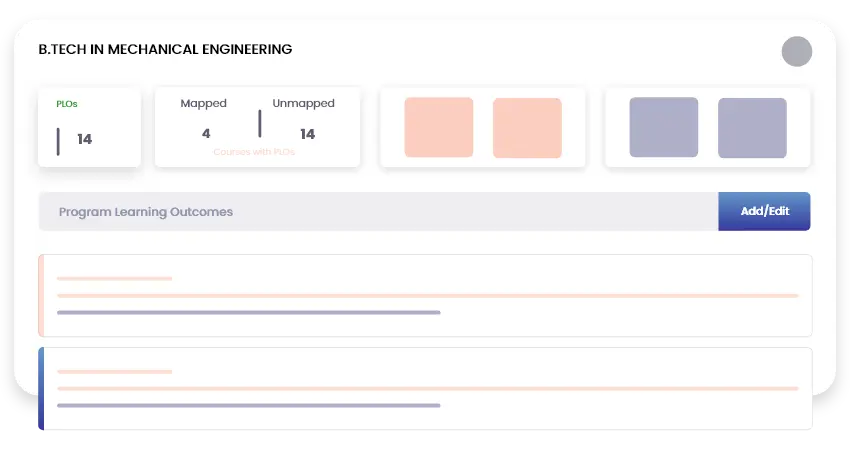
Task: Click the PLOs count of 14
Action: tap(84, 139)
